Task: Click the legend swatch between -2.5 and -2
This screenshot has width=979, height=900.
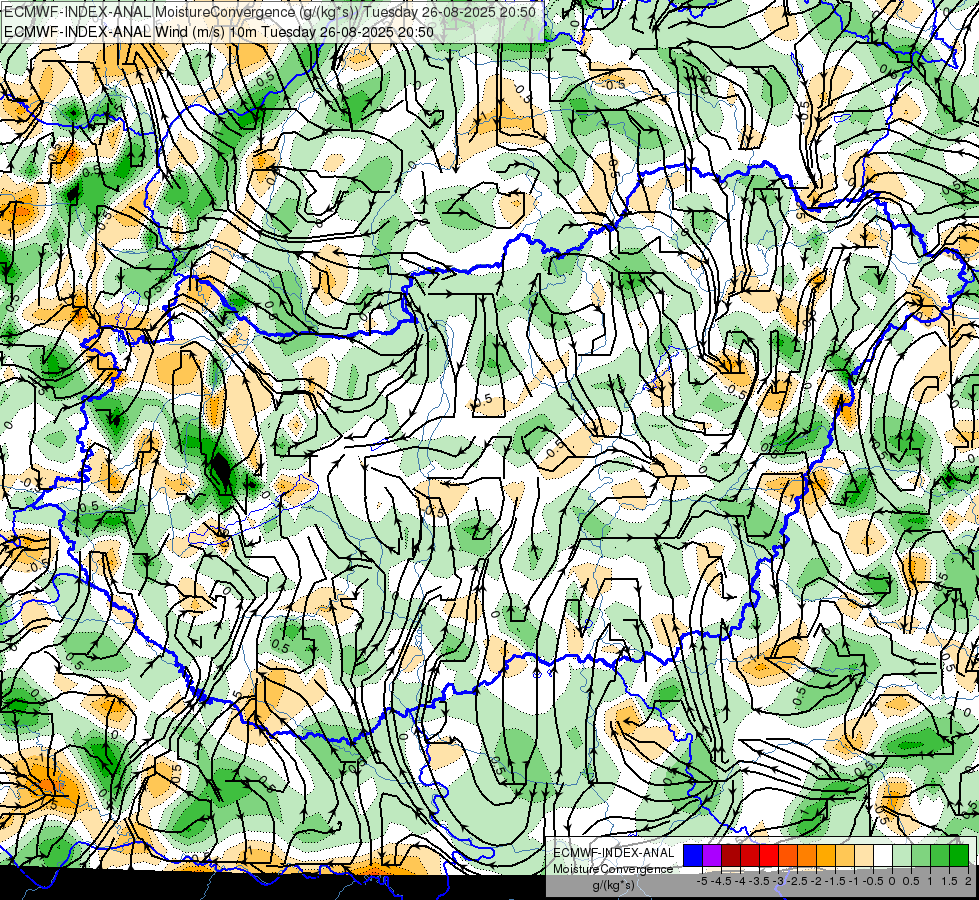Action: 807,855
